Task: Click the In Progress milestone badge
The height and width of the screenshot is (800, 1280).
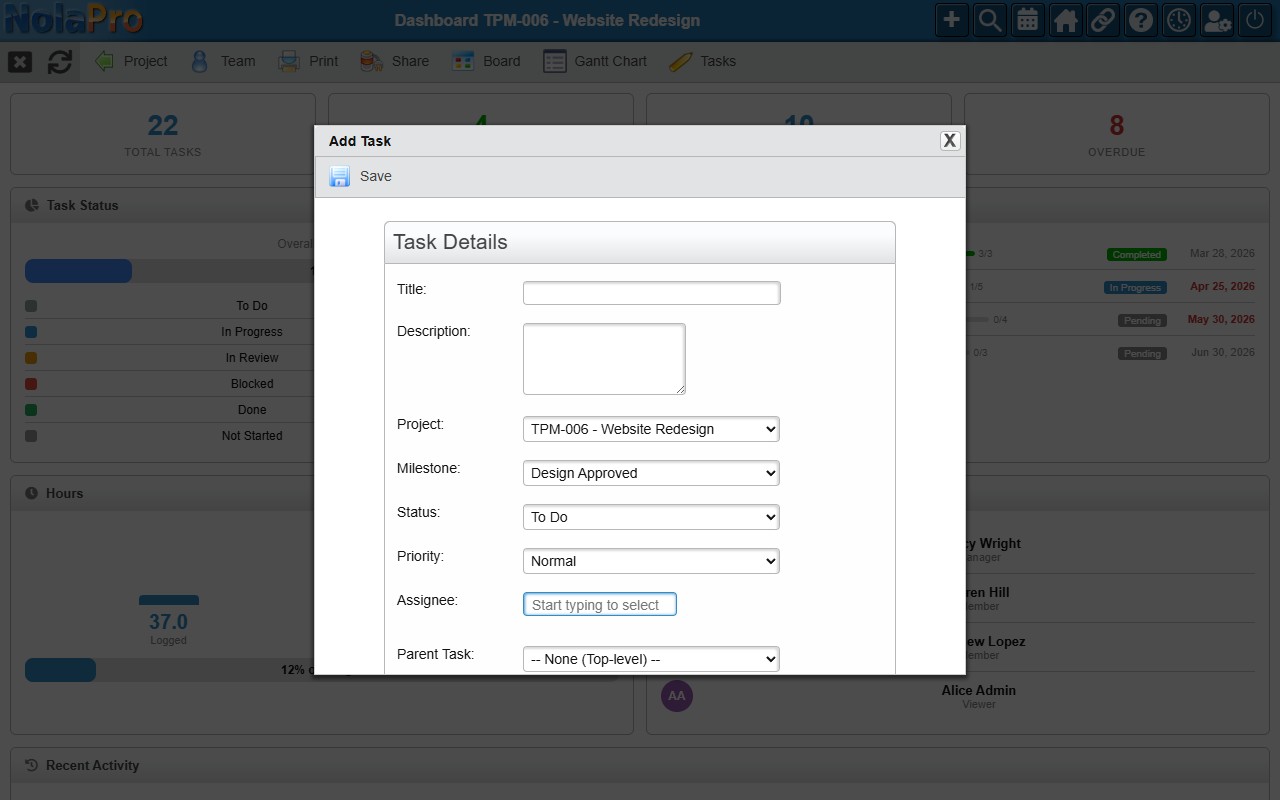Action: (x=1137, y=288)
